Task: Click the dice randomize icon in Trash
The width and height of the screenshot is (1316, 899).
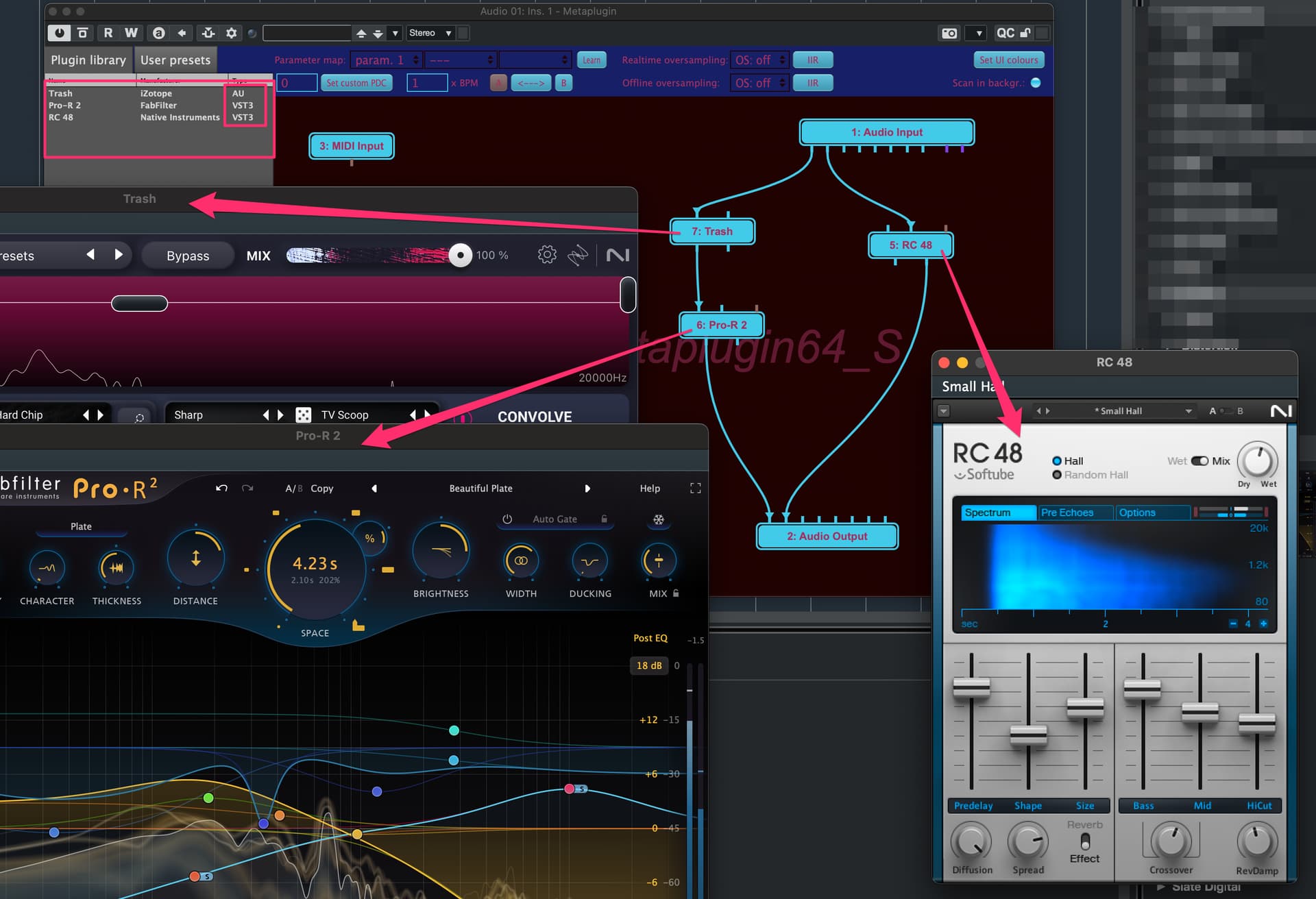Action: point(303,415)
